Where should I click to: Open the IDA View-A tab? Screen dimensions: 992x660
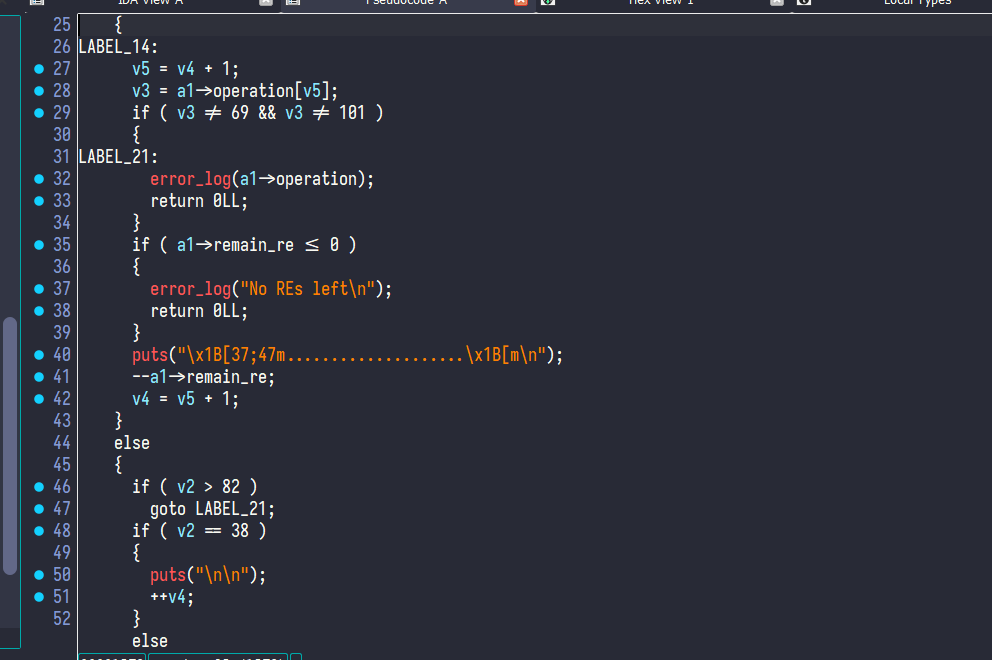coord(150,3)
